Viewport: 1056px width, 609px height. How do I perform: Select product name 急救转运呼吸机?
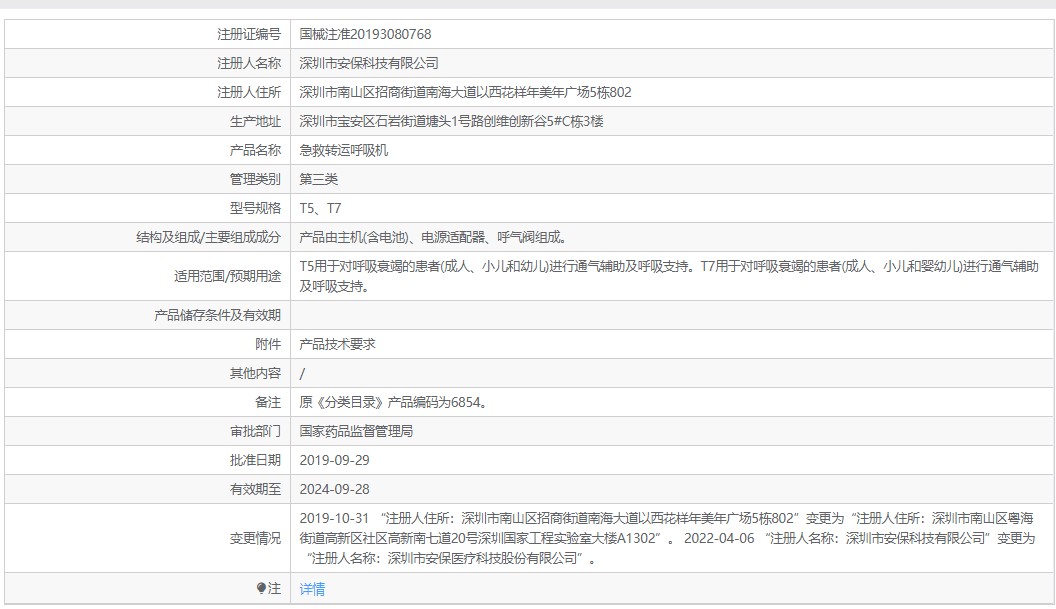click(343, 150)
